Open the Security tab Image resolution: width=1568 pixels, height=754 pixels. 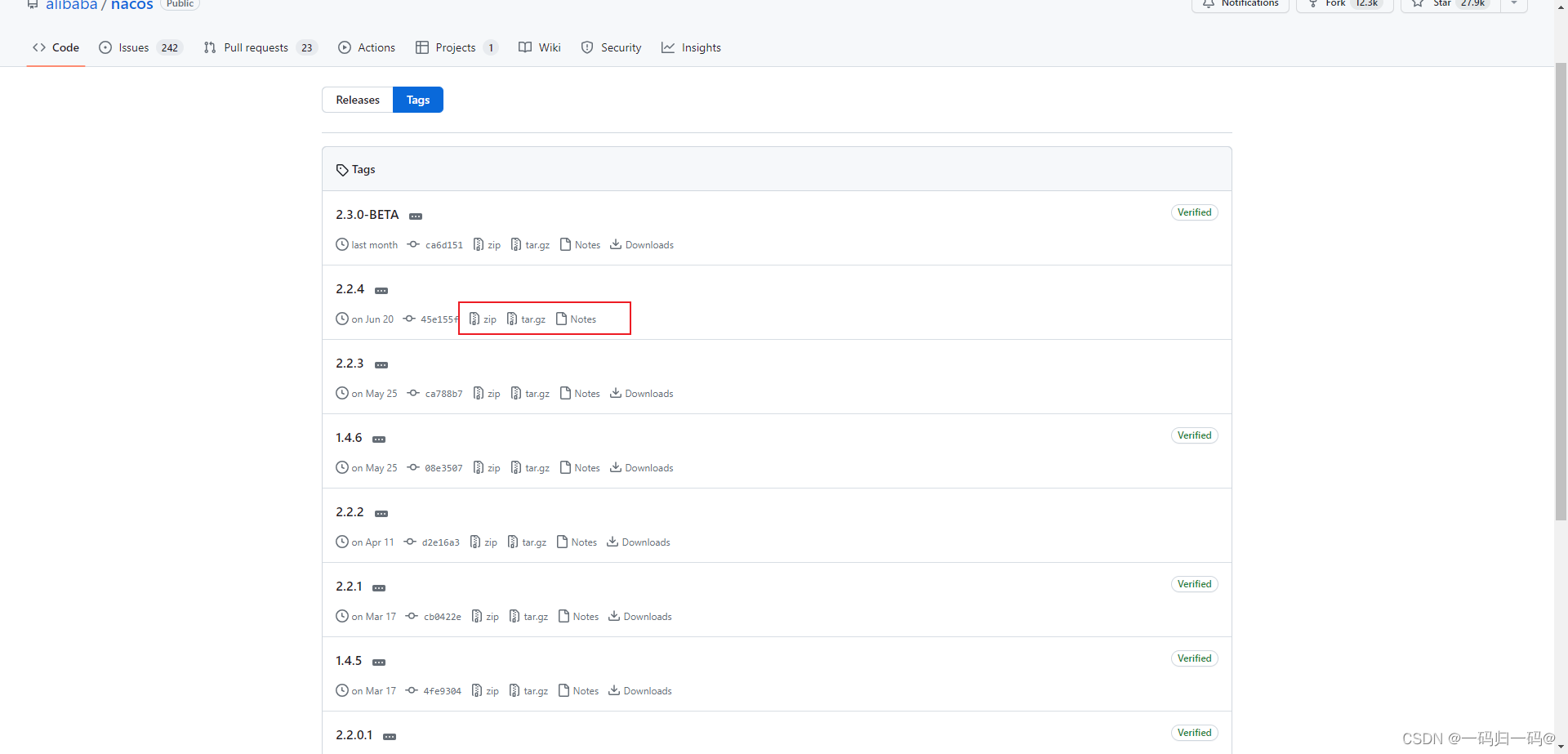(612, 47)
